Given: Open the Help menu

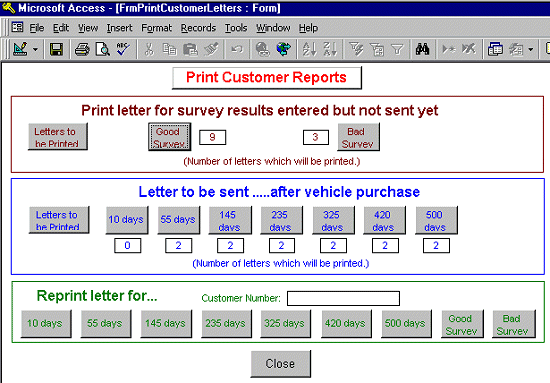Looking at the screenshot, I should click(308, 28).
